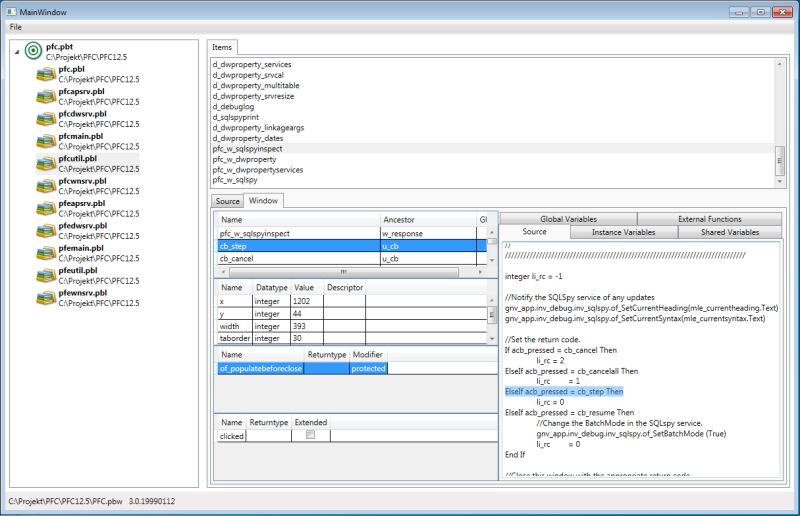
Task: Select the cb_step control row
Action: [352, 246]
